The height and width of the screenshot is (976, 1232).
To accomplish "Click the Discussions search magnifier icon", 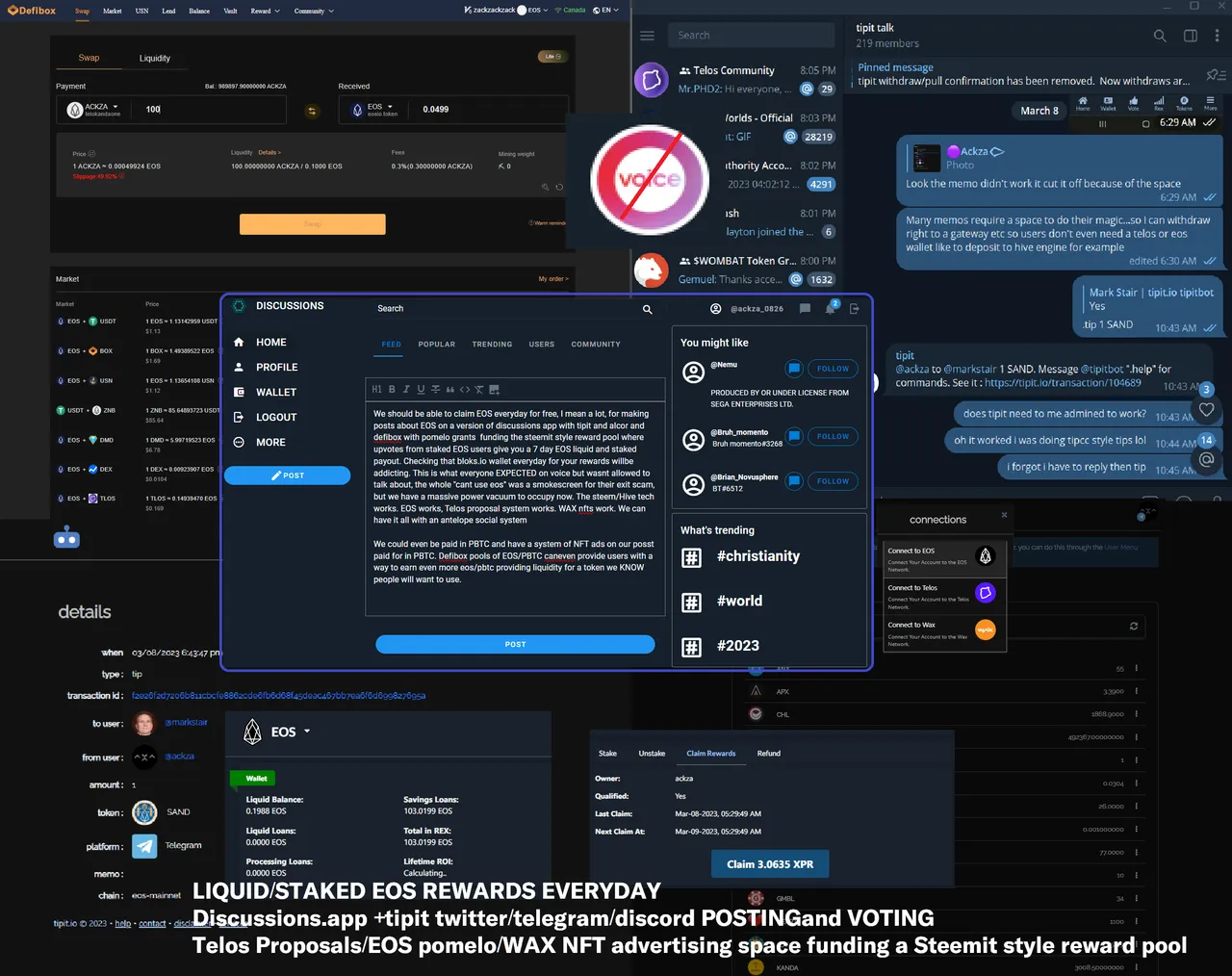I will point(647,309).
